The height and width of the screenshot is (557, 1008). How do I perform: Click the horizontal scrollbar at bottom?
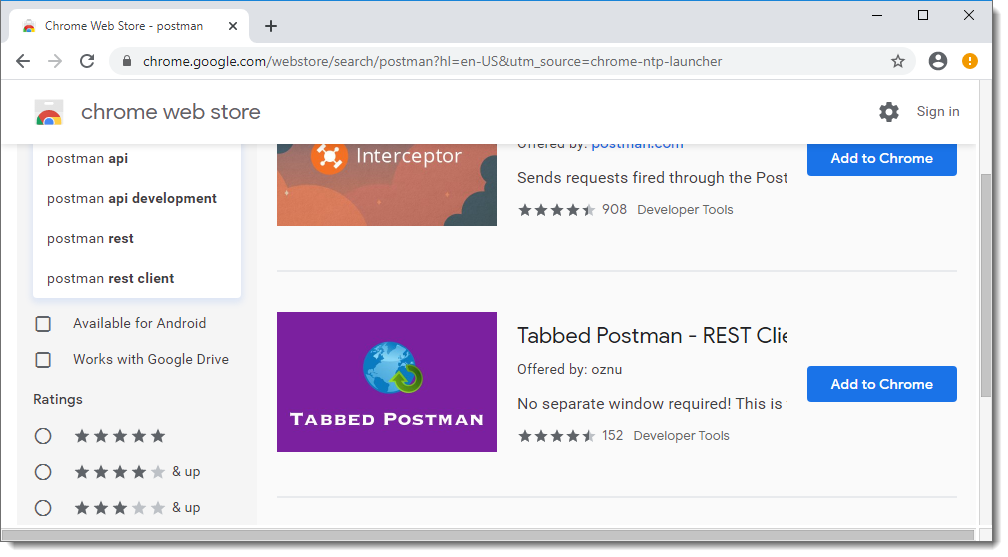click(489, 535)
